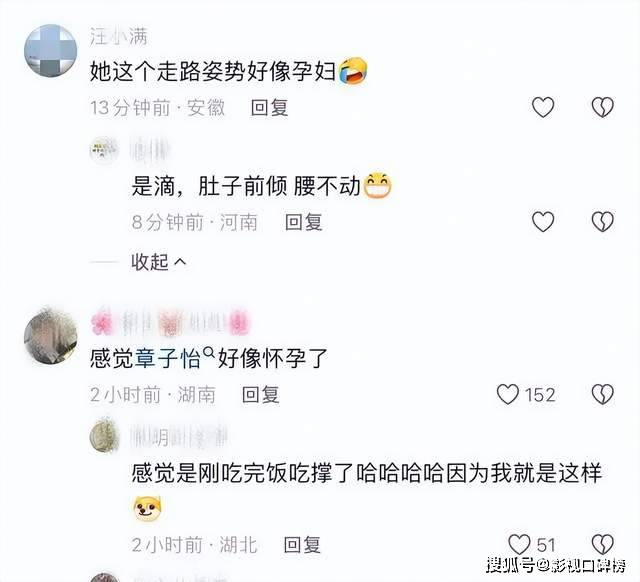The image size is (640, 582).
Task: Open the blurred flower-decorated username
Action: [x=170, y=322]
